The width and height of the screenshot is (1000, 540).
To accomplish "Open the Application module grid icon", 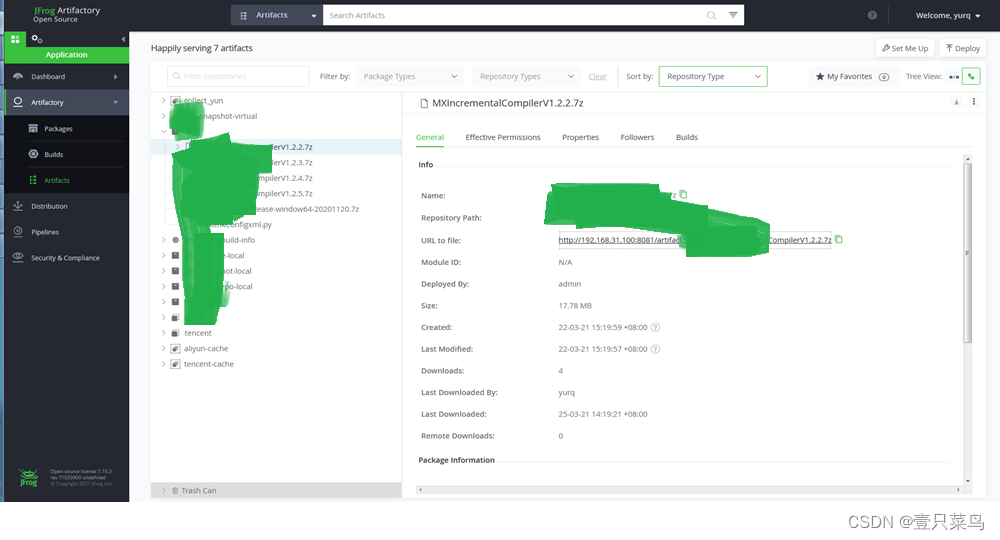I will 15,39.
